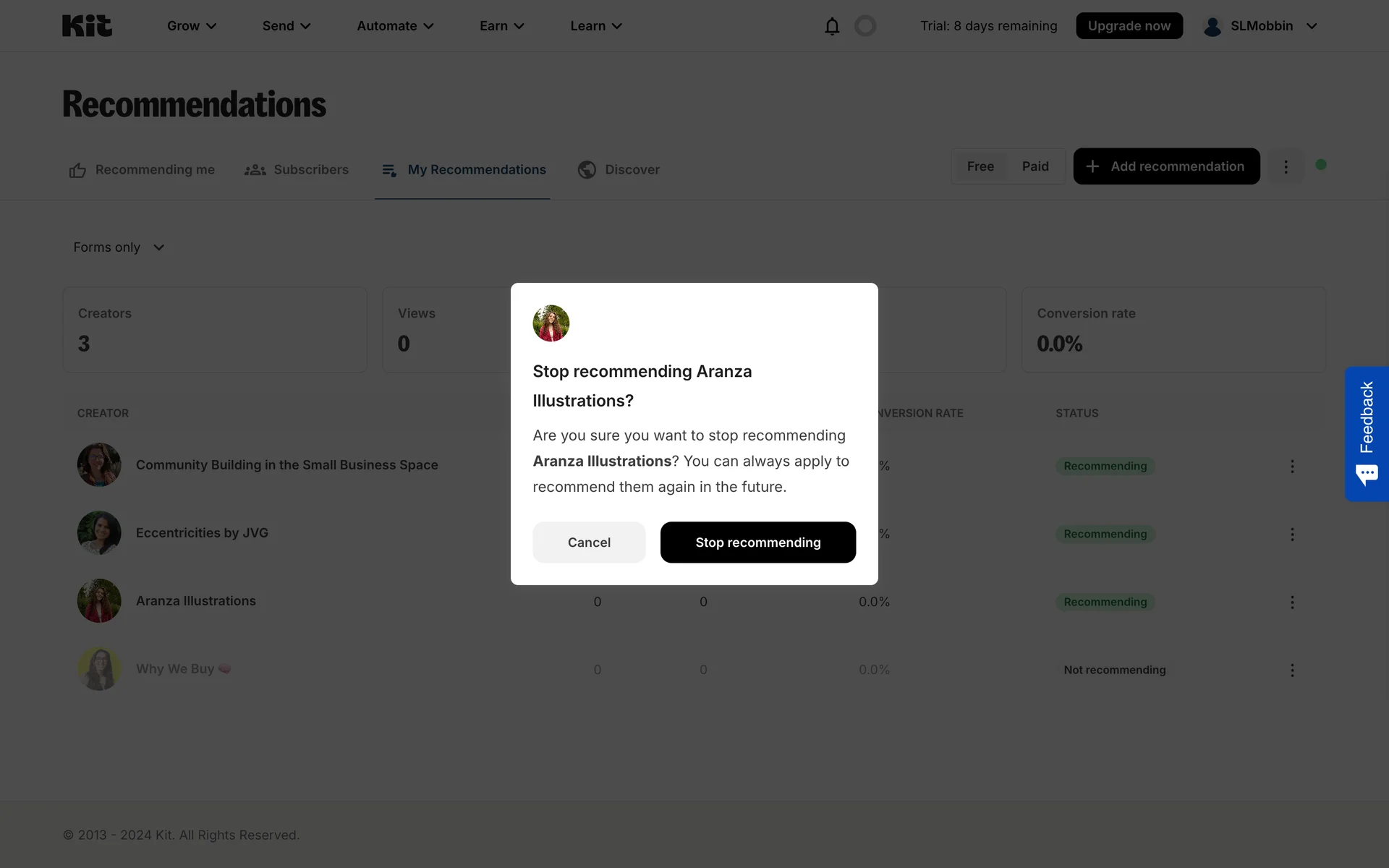Open row options for Aranza Illustrations
Image resolution: width=1389 pixels, height=868 pixels.
(1292, 602)
